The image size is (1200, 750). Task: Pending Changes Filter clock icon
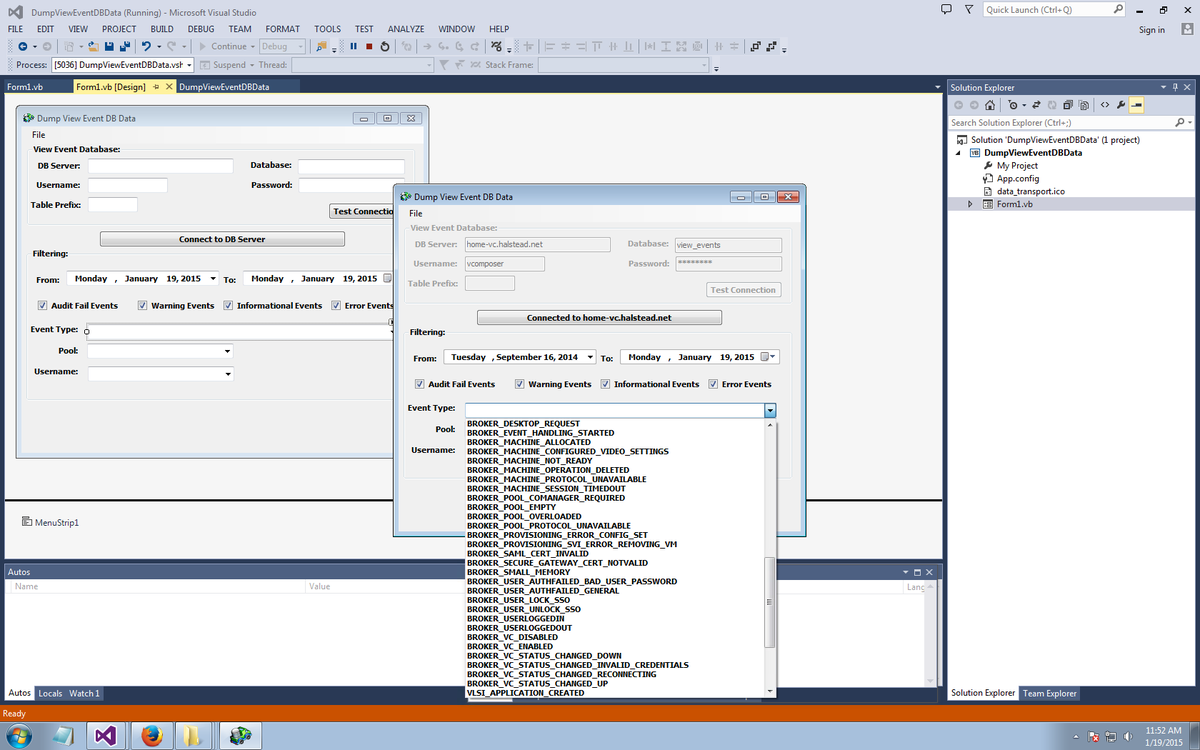(x=1014, y=105)
